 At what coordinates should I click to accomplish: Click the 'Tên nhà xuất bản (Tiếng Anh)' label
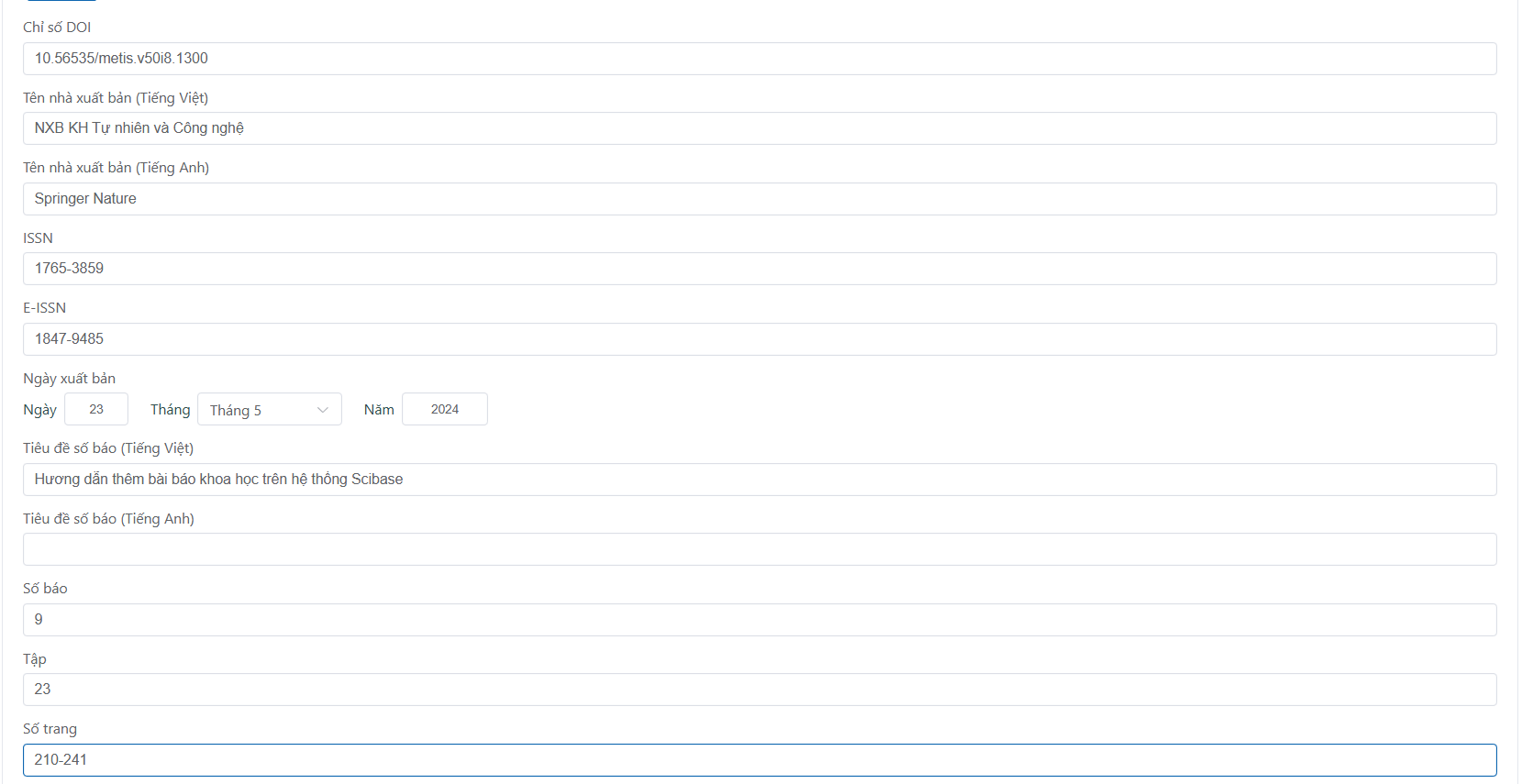pos(116,168)
